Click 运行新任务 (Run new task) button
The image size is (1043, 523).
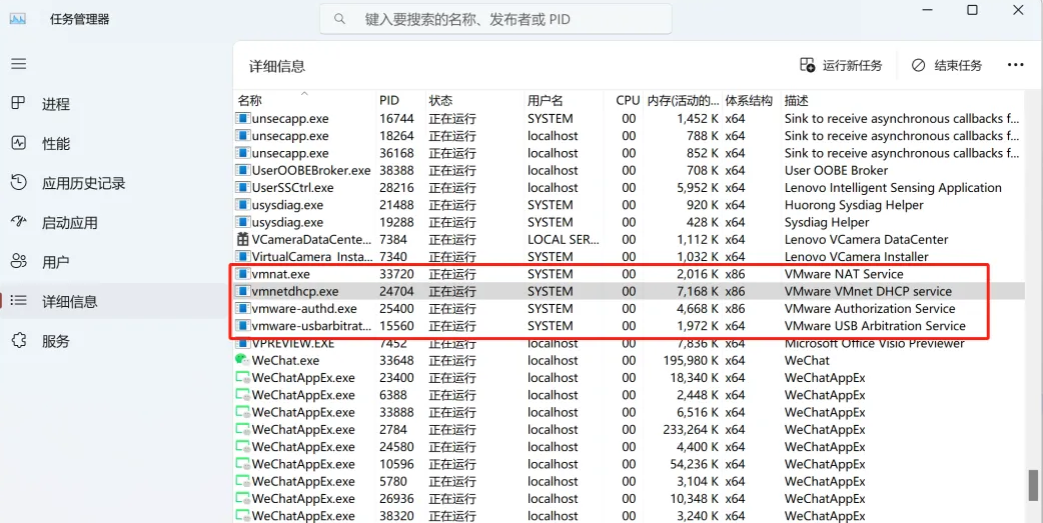tap(841, 66)
